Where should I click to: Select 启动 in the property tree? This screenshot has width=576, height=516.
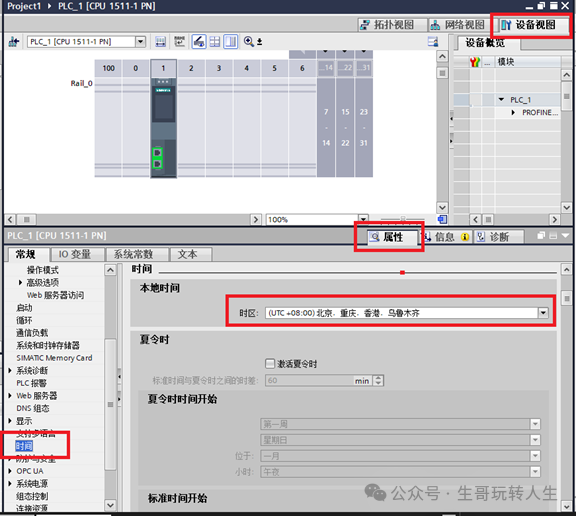point(24,308)
